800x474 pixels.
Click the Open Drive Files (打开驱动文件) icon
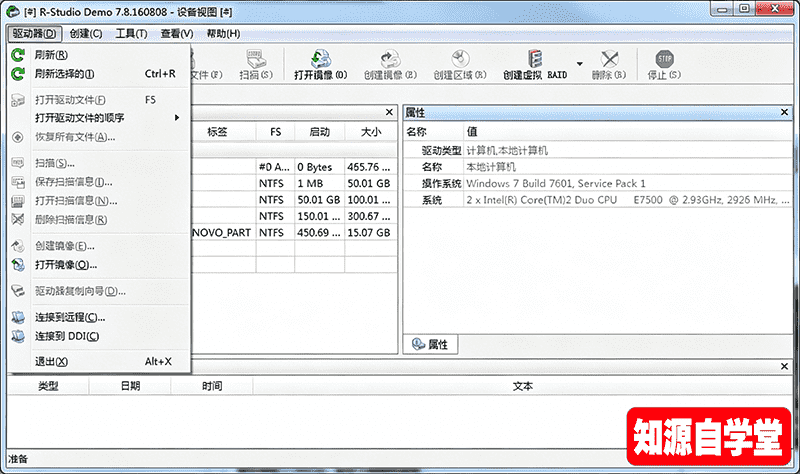pyautogui.click(x=18, y=100)
